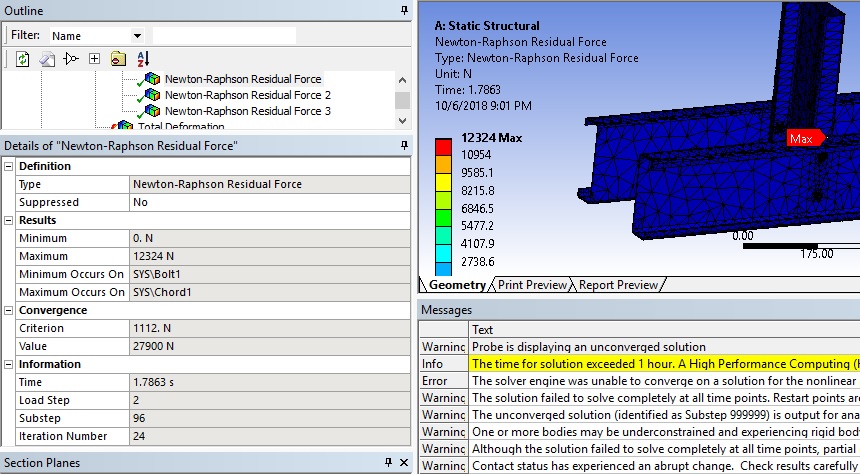Select Newton-Raphson Residual Force 3 item
The height and width of the screenshot is (474, 860).
pyautogui.click(x=248, y=111)
